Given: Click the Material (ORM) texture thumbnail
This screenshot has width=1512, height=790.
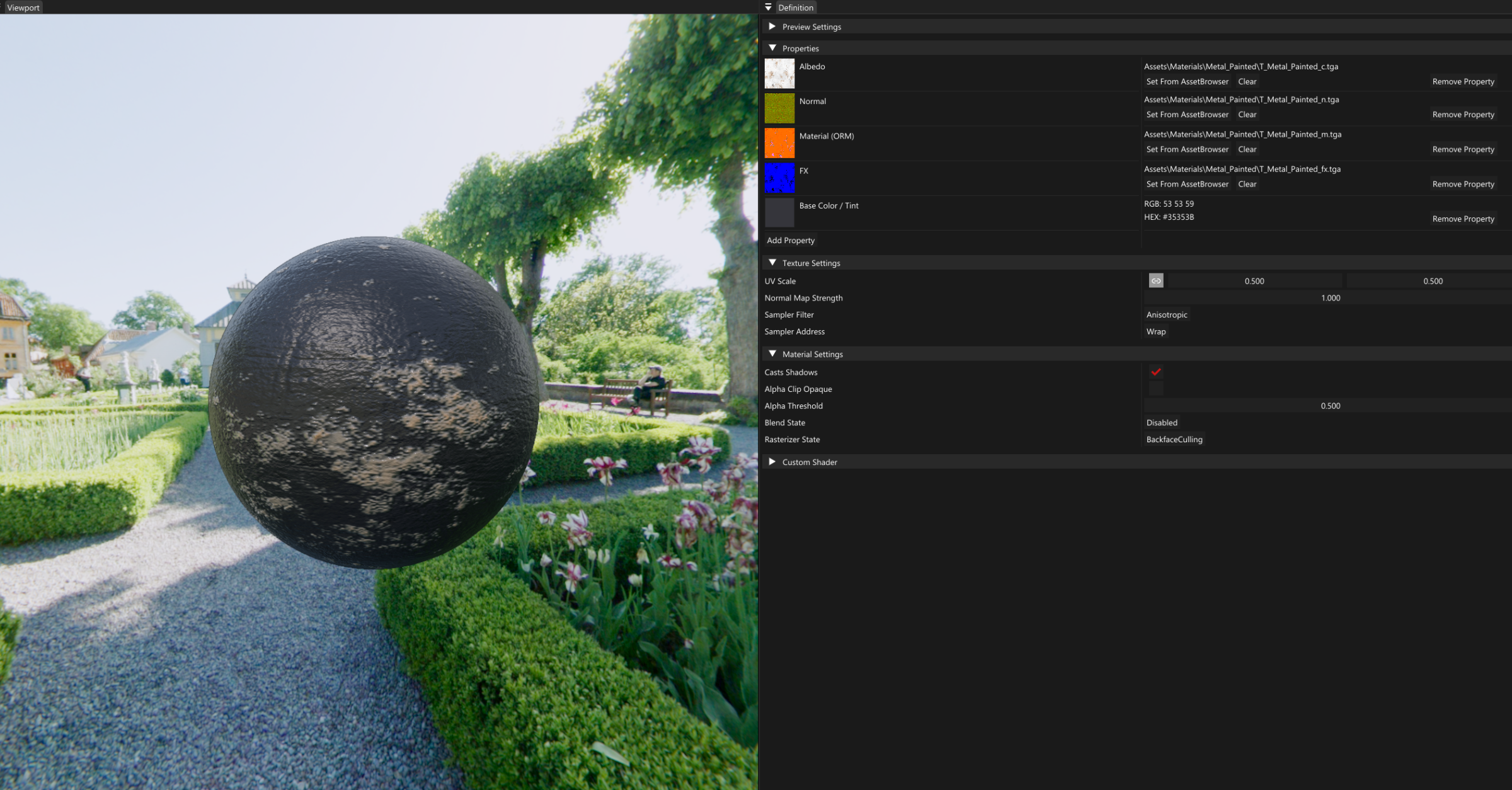Looking at the screenshot, I should click(x=779, y=143).
